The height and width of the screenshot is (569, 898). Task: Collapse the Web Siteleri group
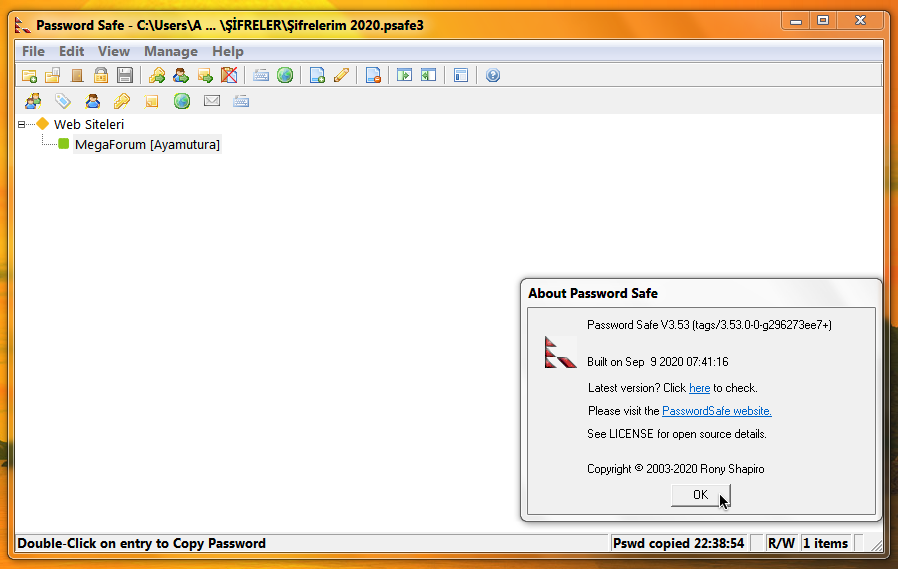21,124
